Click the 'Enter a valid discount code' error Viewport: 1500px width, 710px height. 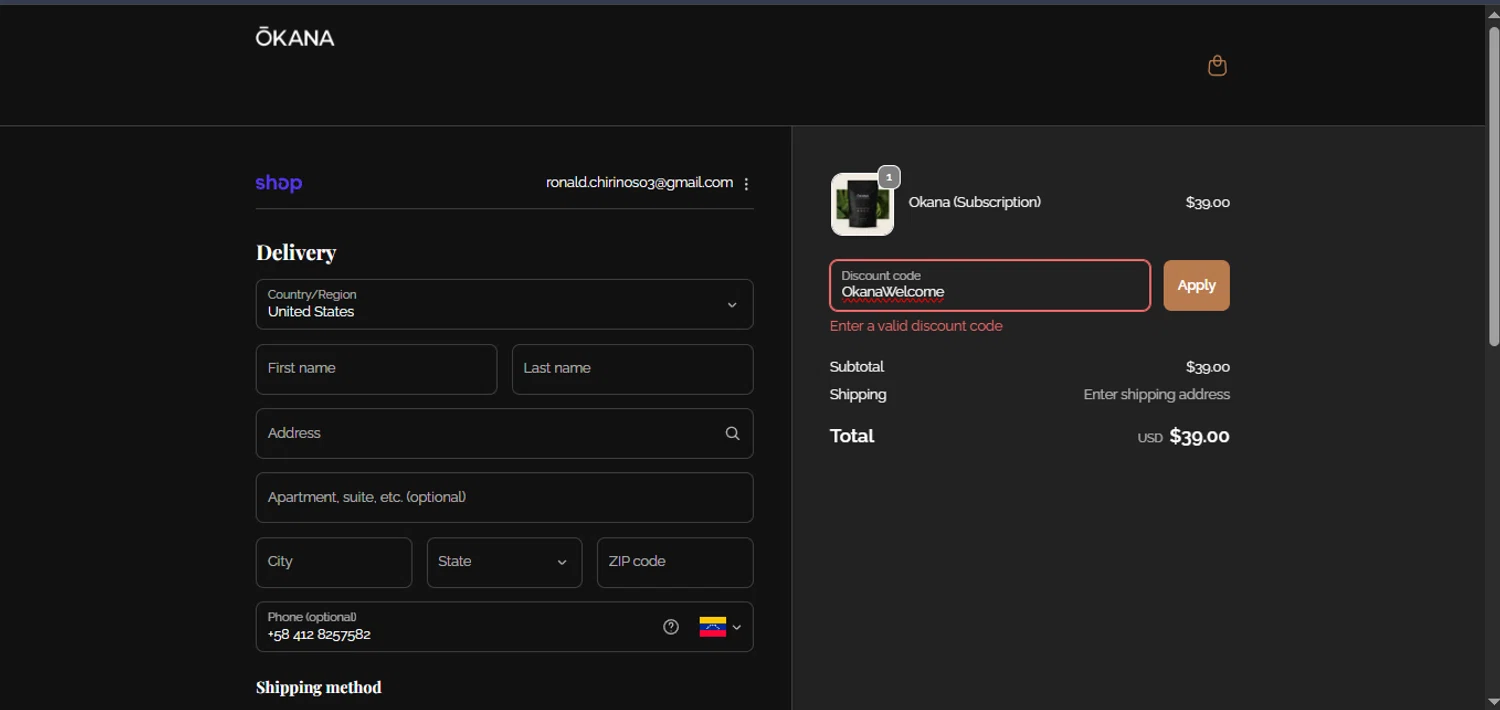pos(916,326)
